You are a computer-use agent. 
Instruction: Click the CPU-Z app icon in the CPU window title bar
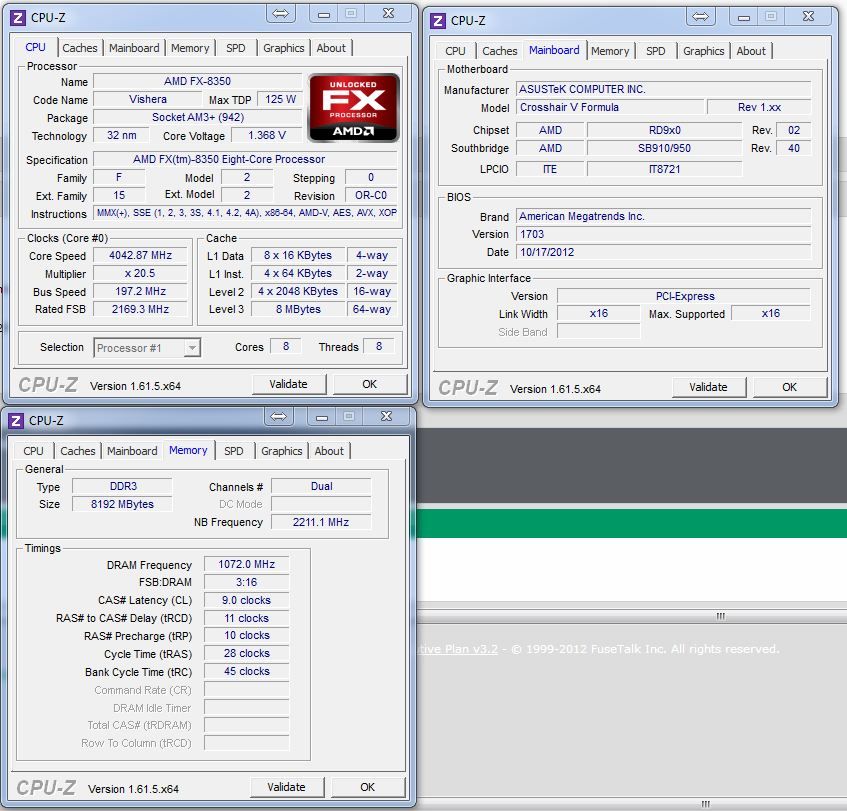point(18,18)
